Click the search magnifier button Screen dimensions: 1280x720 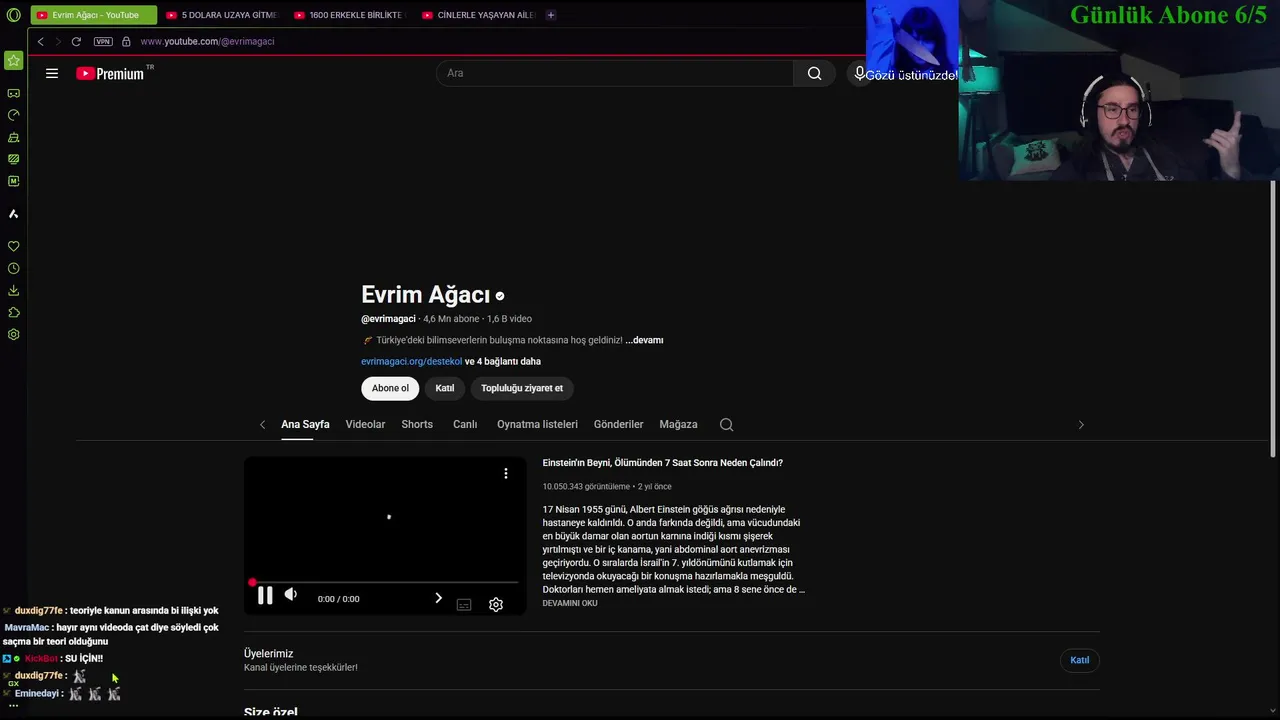(x=815, y=73)
